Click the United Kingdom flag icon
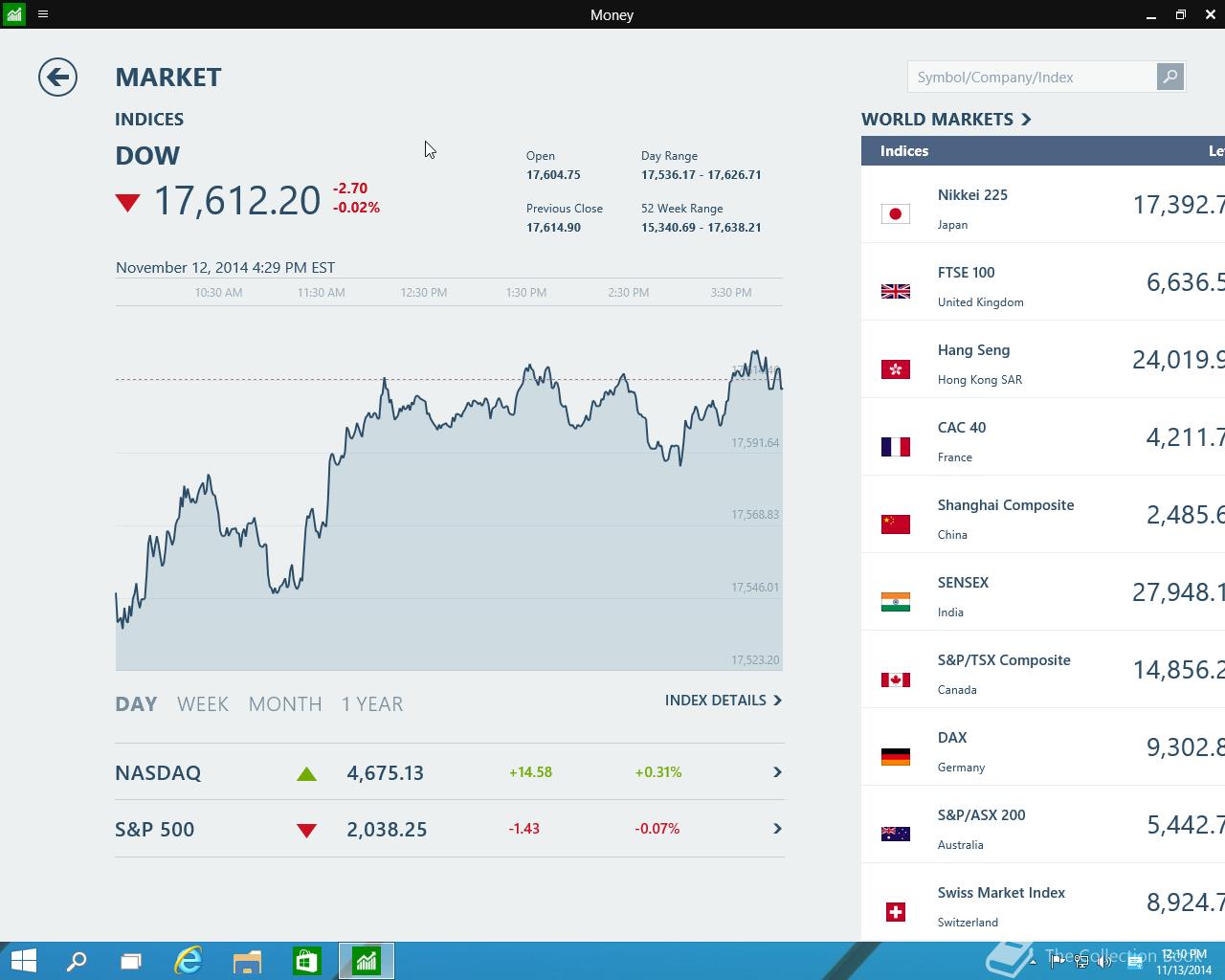 [x=895, y=291]
